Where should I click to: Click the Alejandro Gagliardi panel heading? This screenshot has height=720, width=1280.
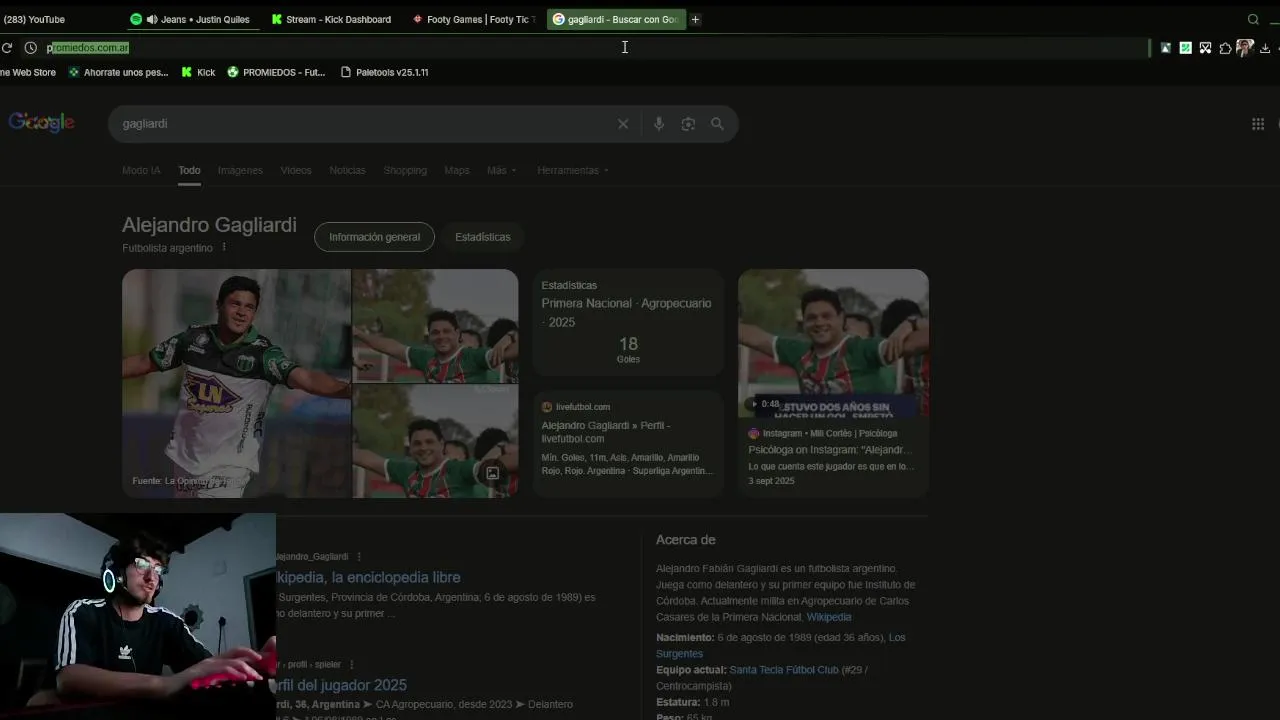coord(209,225)
